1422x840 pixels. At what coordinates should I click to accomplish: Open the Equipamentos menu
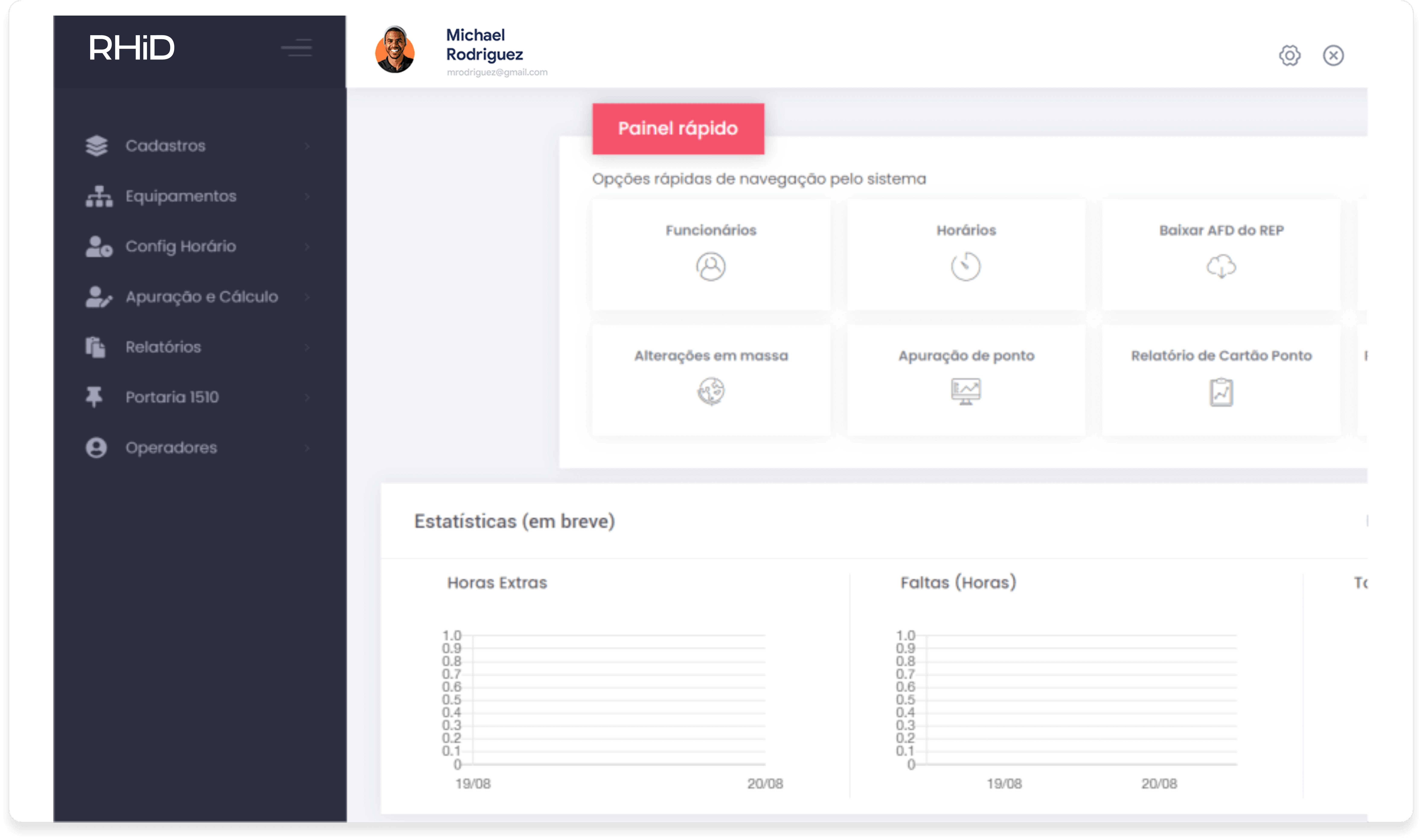tap(181, 196)
